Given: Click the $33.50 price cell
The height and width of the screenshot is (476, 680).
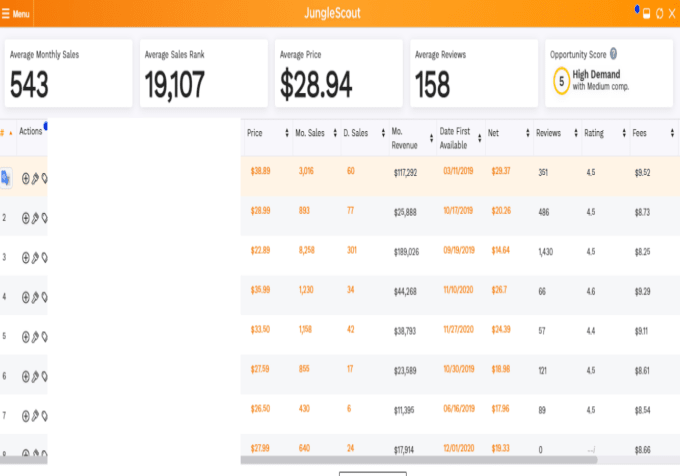Looking at the screenshot, I should [x=260, y=329].
